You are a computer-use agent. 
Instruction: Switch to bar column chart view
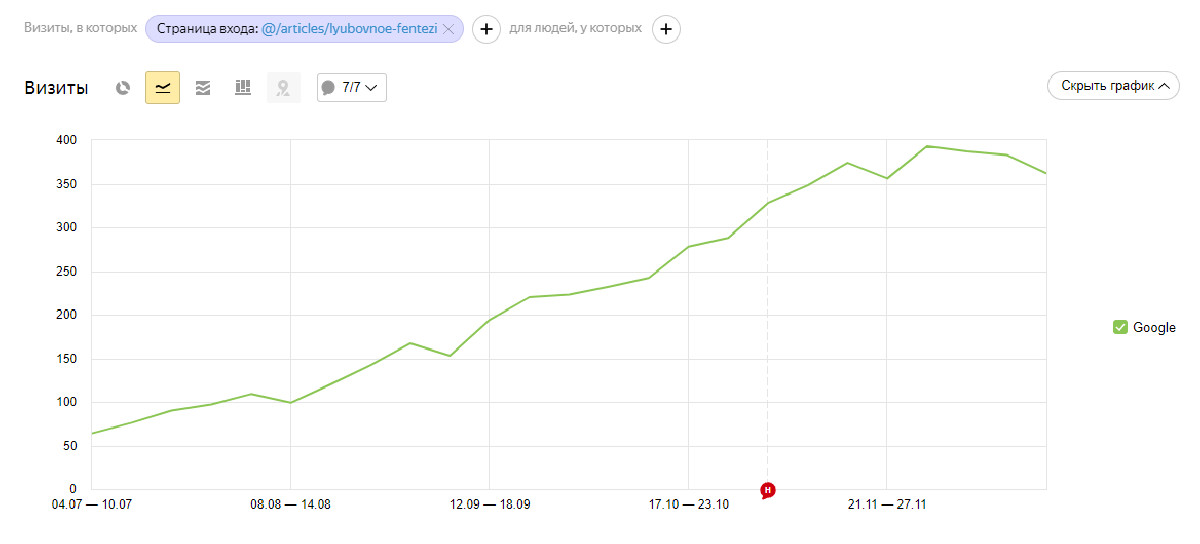(242, 88)
